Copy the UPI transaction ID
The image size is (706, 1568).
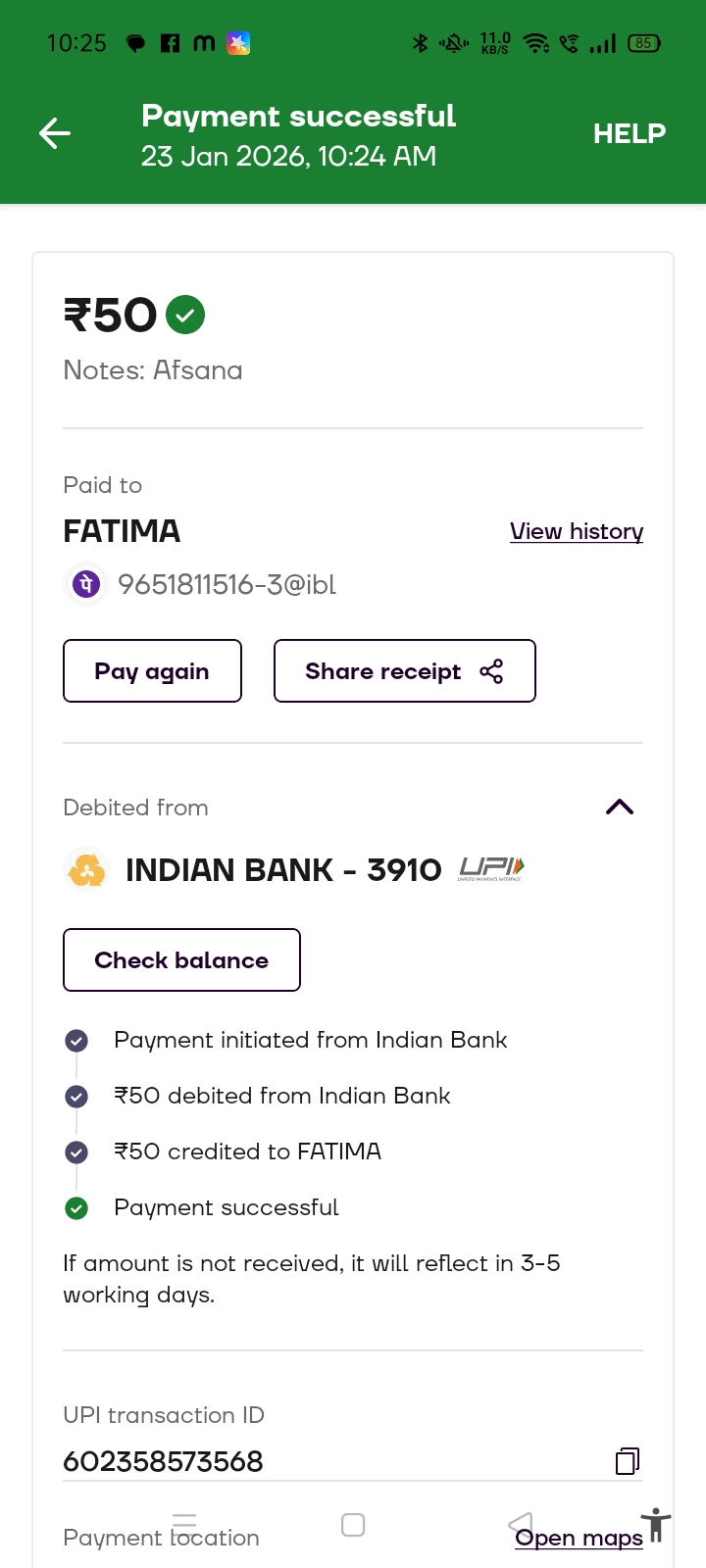(627, 1461)
